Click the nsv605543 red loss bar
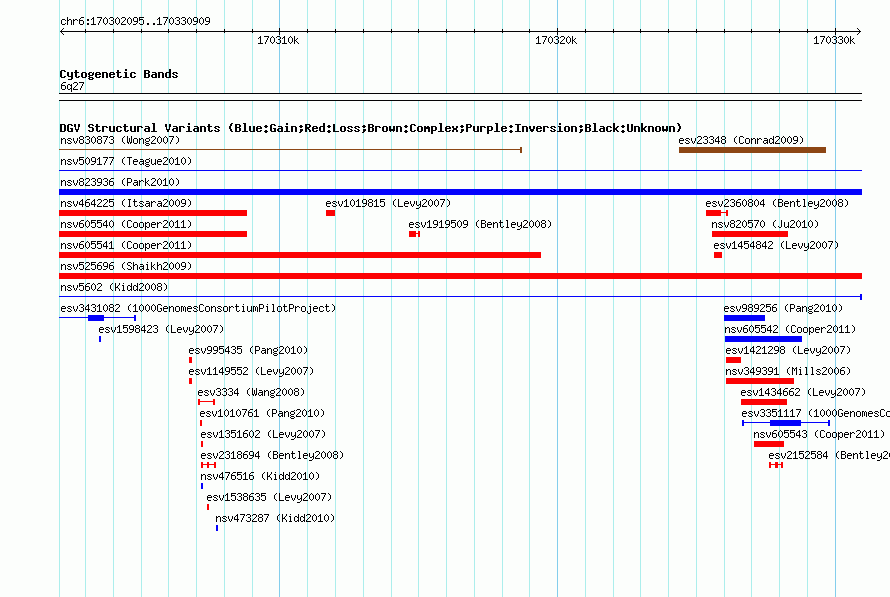Screen dimensions: 890x597 (x=769, y=444)
